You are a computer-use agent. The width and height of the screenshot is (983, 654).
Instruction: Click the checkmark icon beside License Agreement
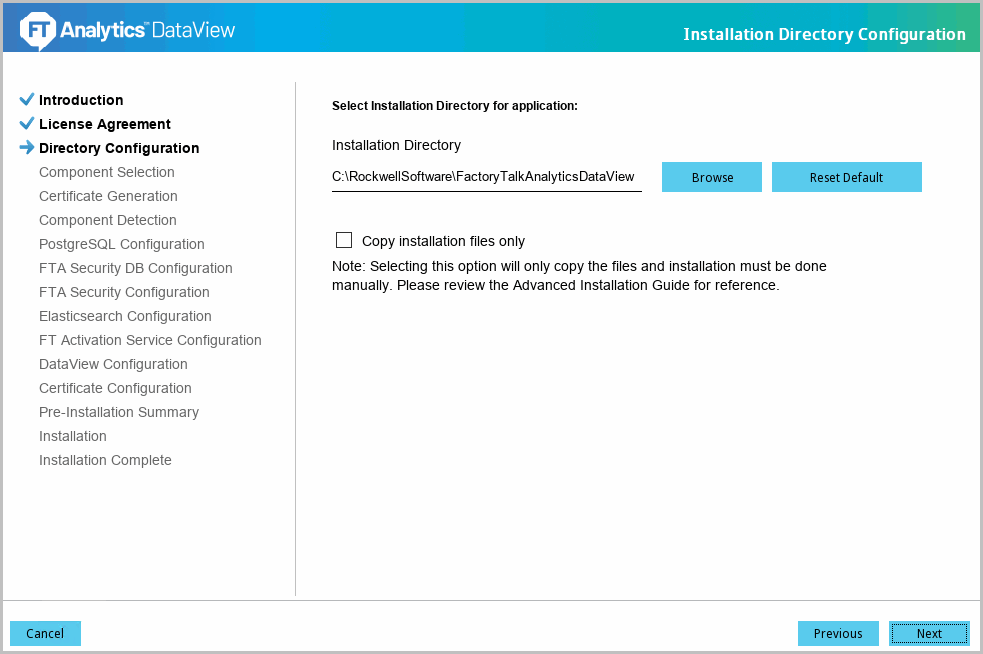click(x=27, y=123)
